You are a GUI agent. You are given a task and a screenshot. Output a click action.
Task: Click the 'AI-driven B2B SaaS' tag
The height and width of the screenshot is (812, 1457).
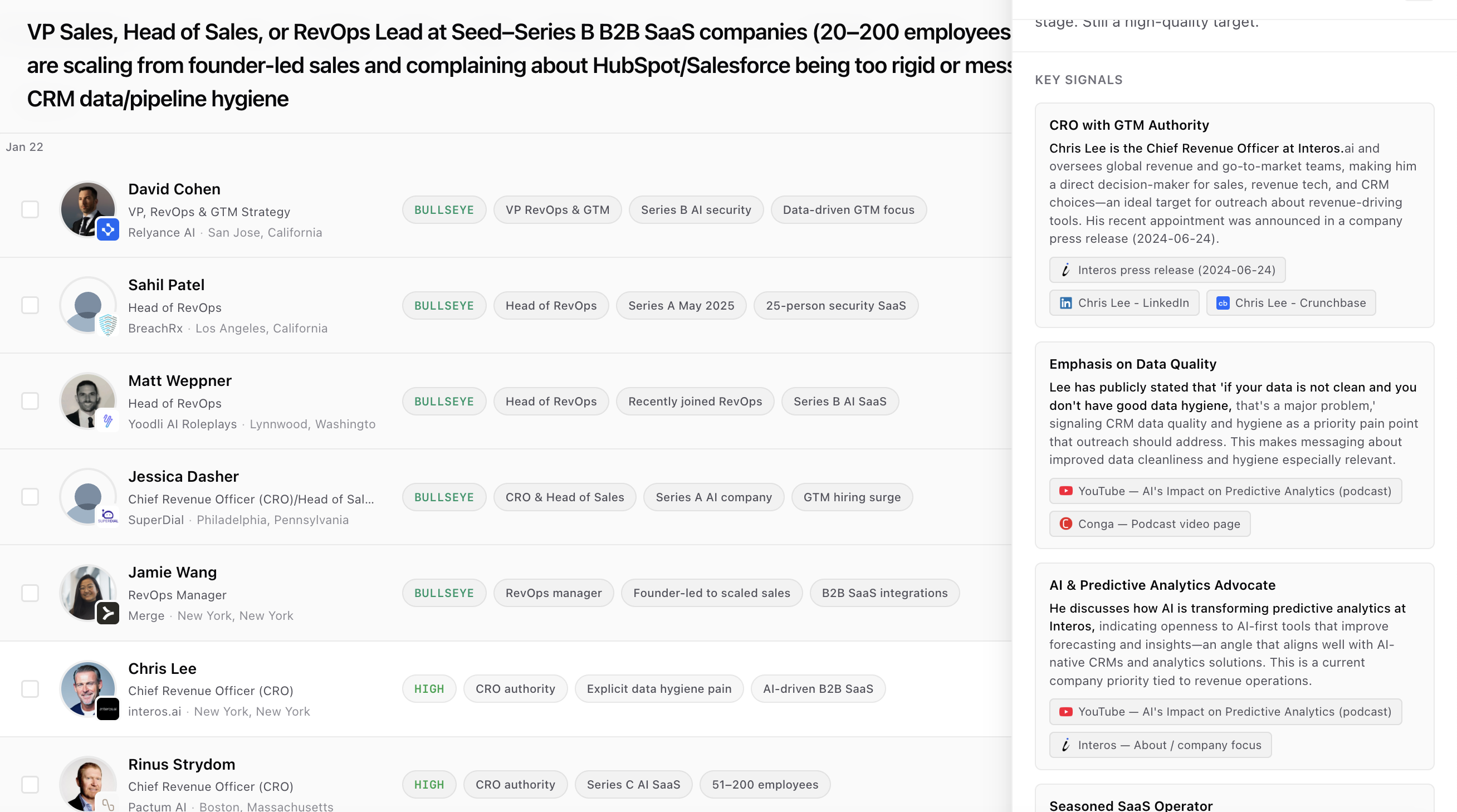(818, 689)
